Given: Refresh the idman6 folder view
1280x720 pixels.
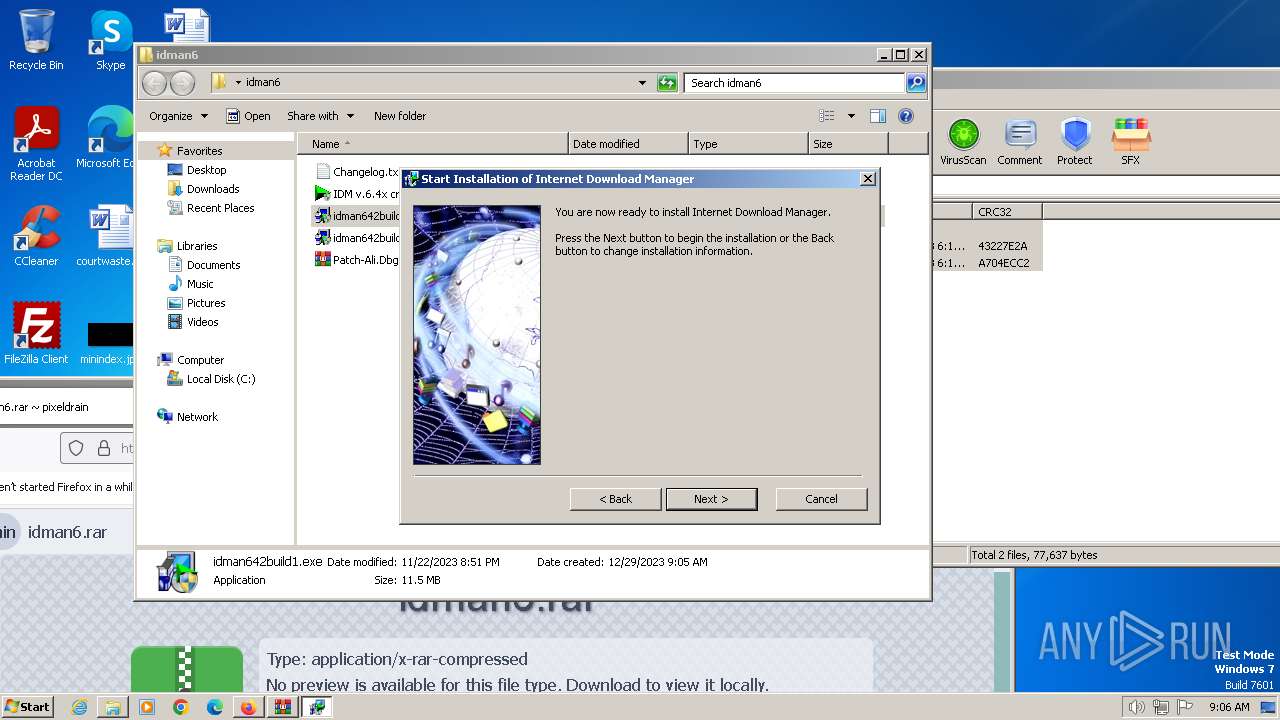Looking at the screenshot, I should pos(667,83).
